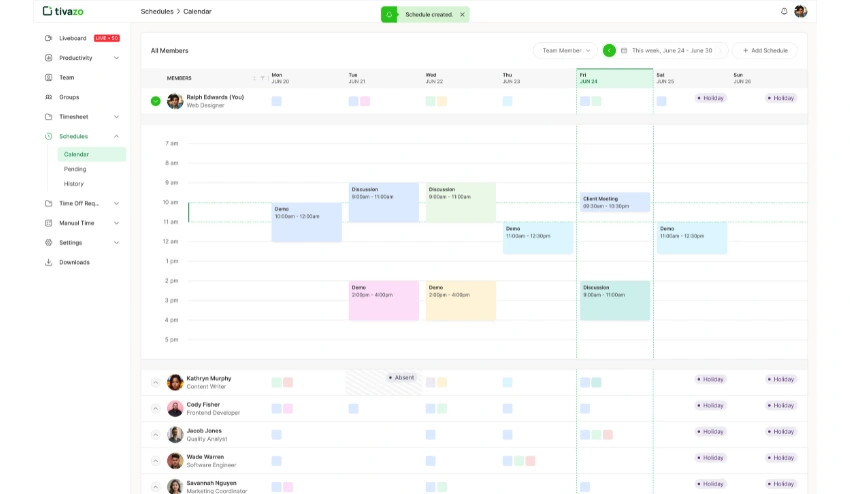Expand Cody Fisher schedule row
850x494 pixels.
[156, 408]
